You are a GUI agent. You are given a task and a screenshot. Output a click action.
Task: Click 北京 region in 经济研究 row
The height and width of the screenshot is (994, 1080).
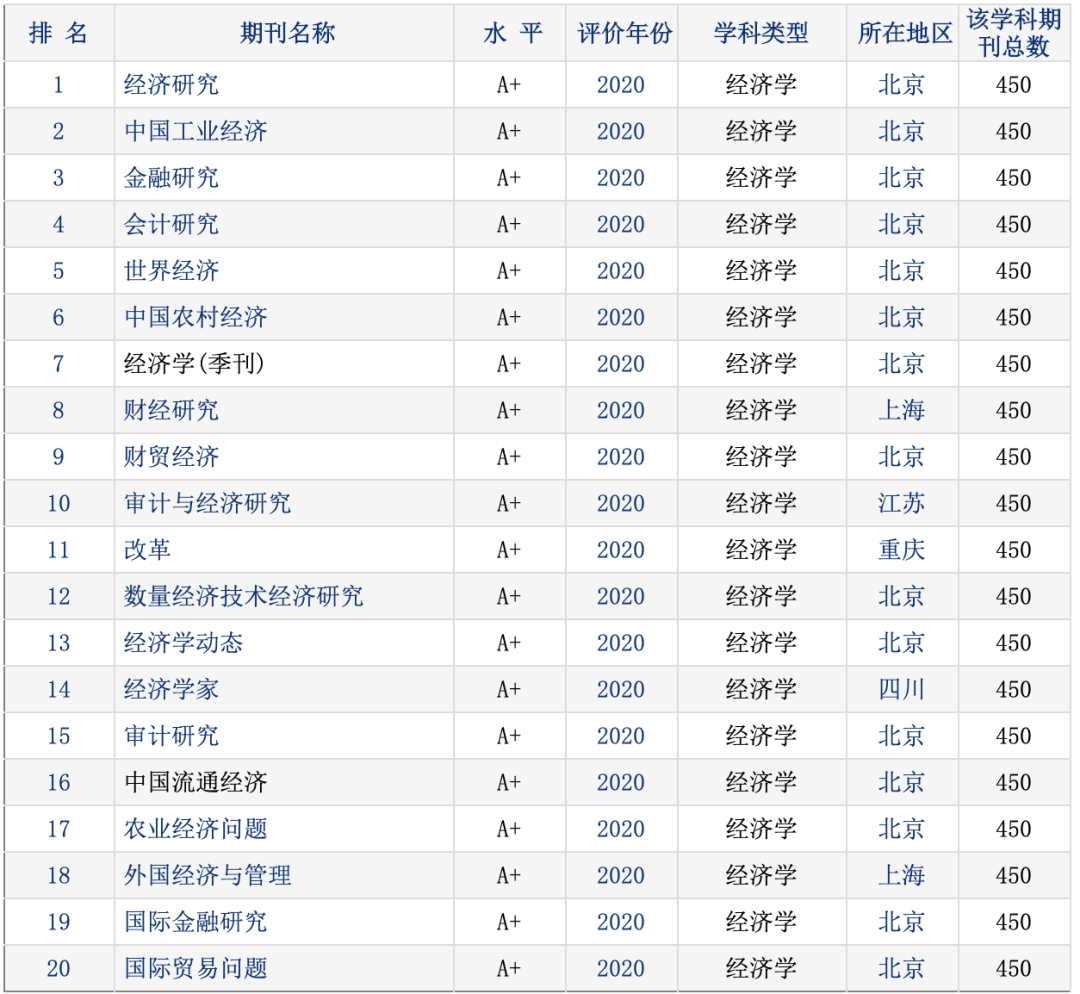901,85
